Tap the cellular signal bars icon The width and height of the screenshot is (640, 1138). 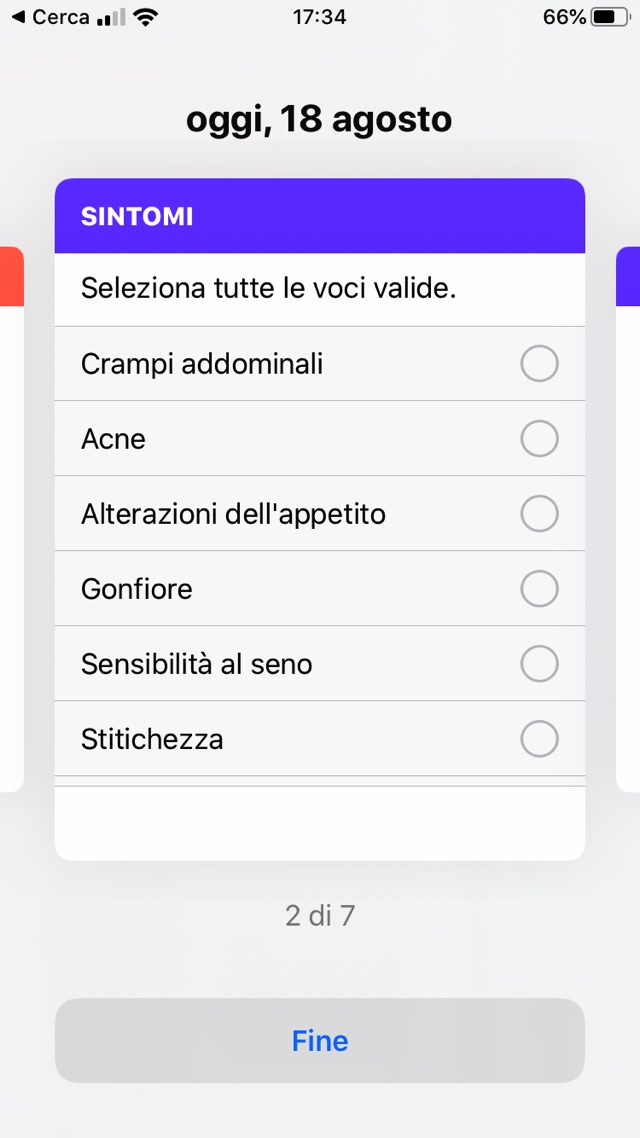[110, 18]
